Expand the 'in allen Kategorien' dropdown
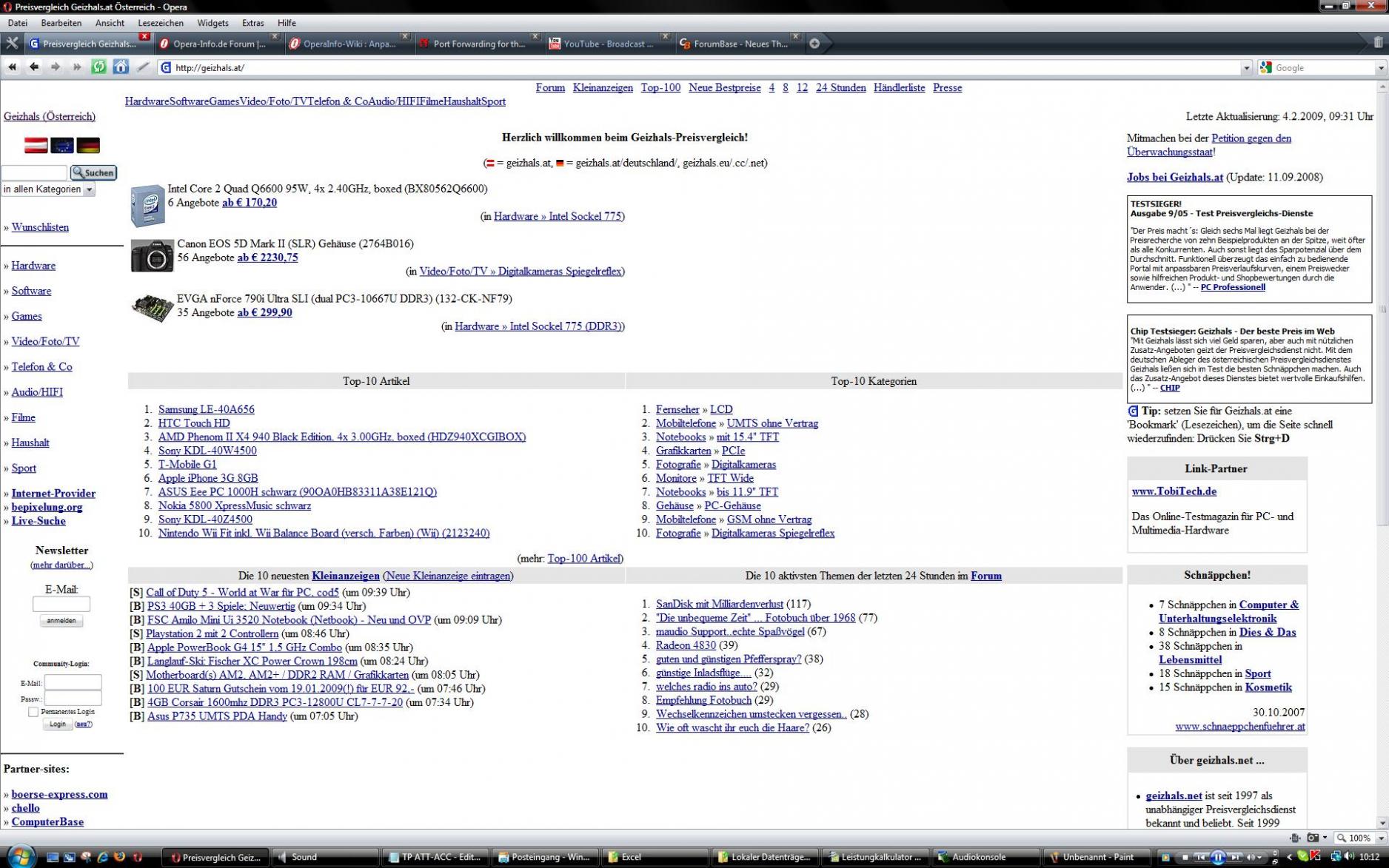The image size is (1389, 868). (x=89, y=189)
